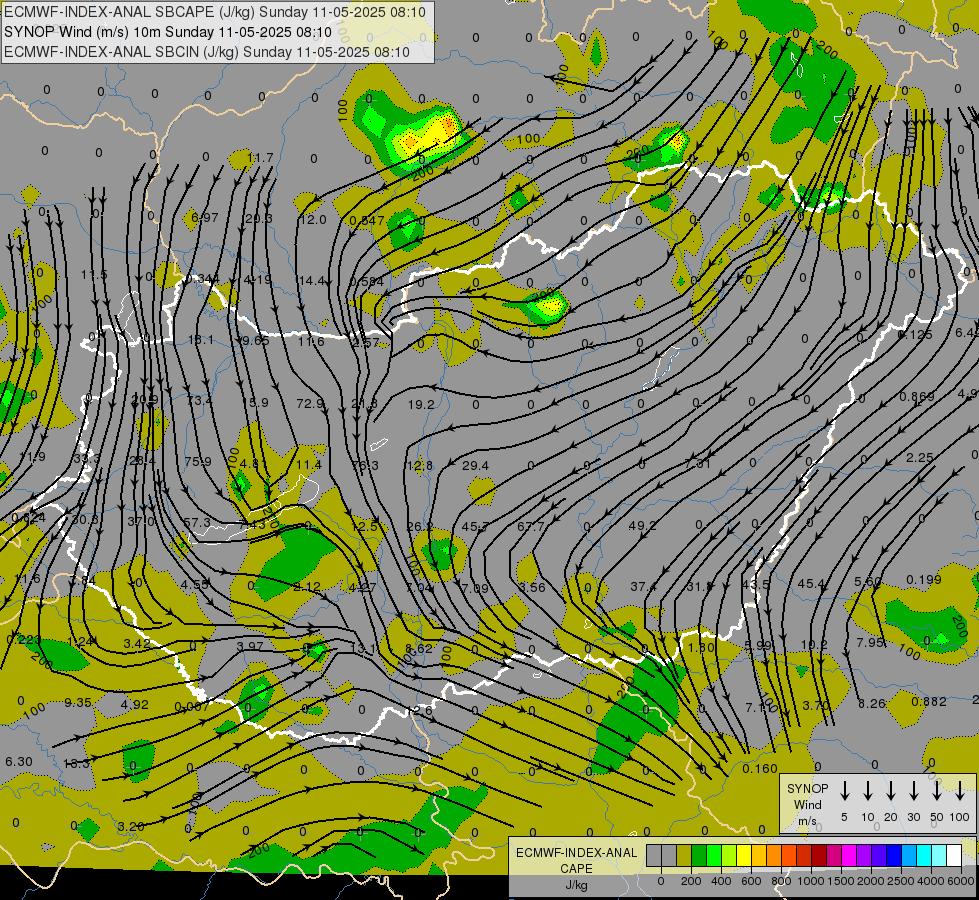
Task: Click the 3.56 value on the map
Action: click(x=532, y=587)
